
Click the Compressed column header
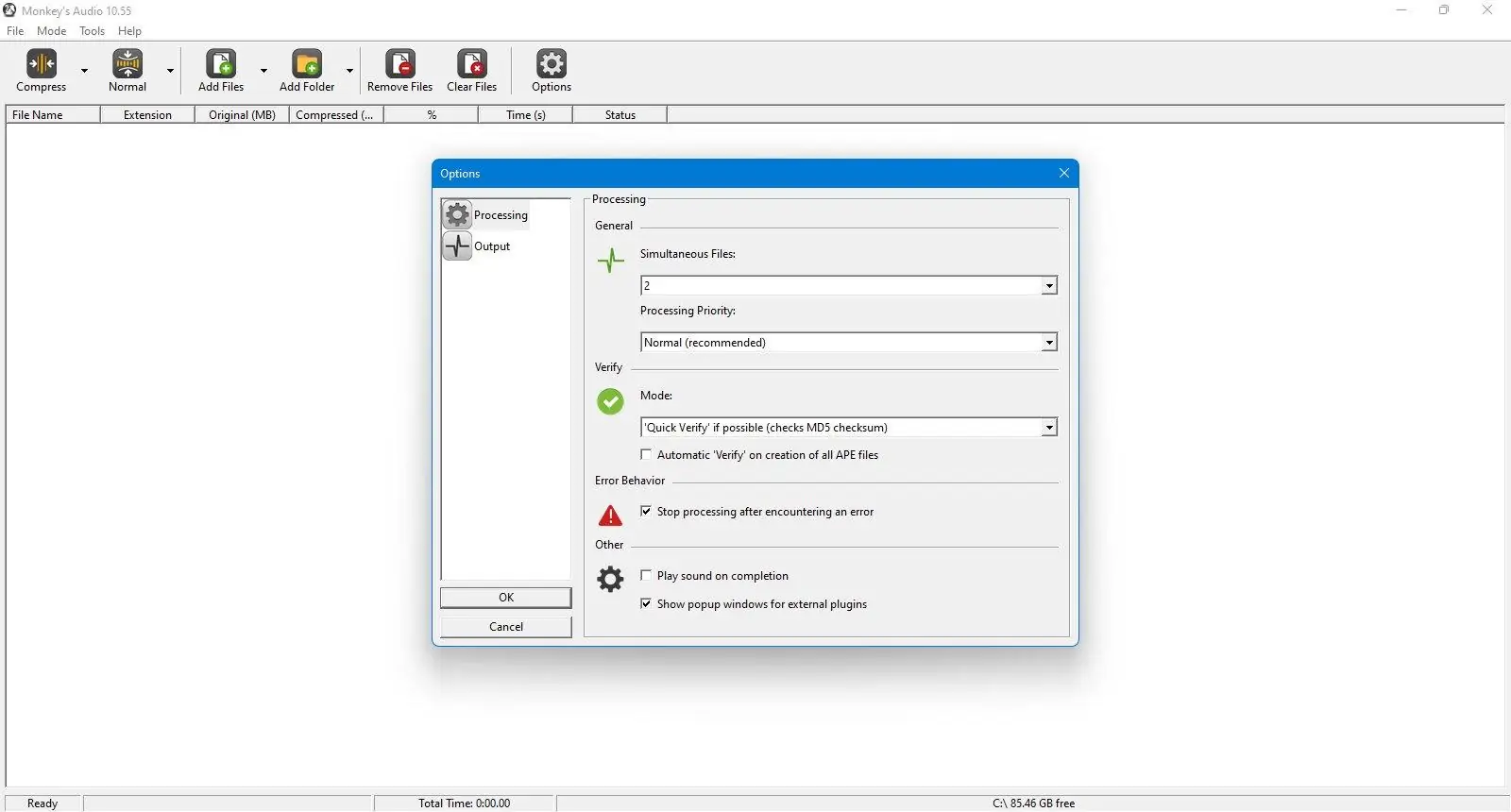pyautogui.click(x=336, y=115)
